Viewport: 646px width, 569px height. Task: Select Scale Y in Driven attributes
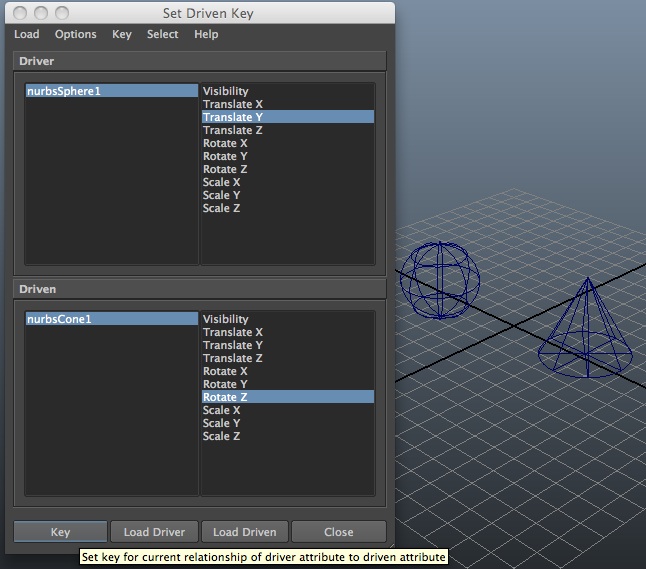pos(288,423)
